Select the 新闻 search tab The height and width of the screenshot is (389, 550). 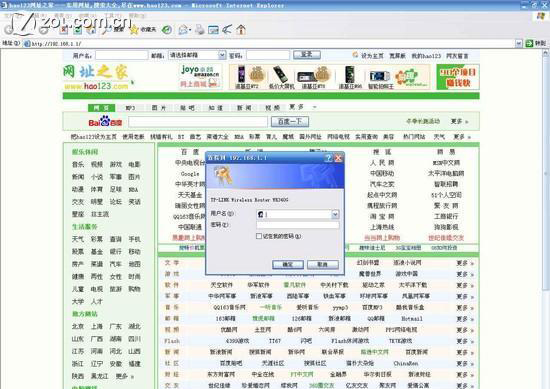point(244,108)
